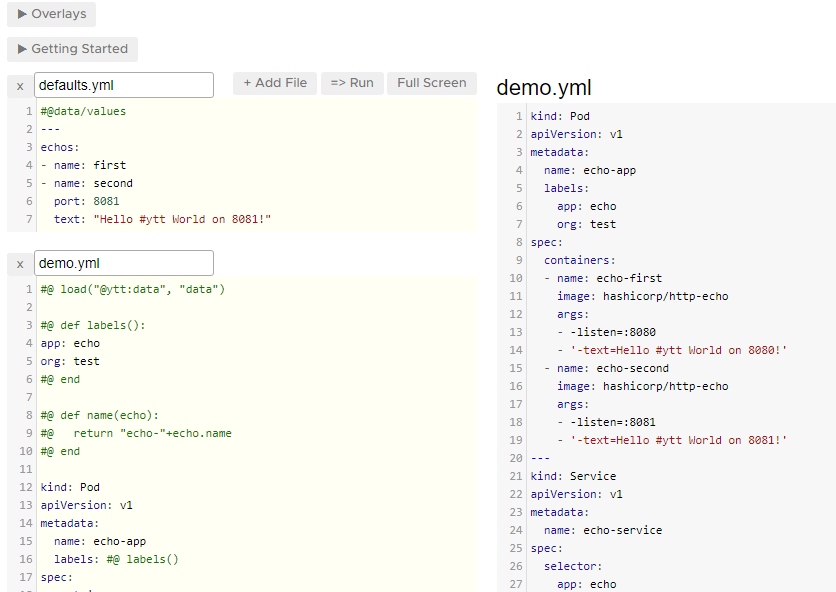836x592 pixels.
Task: Open Full Screen mode
Action: [432, 83]
